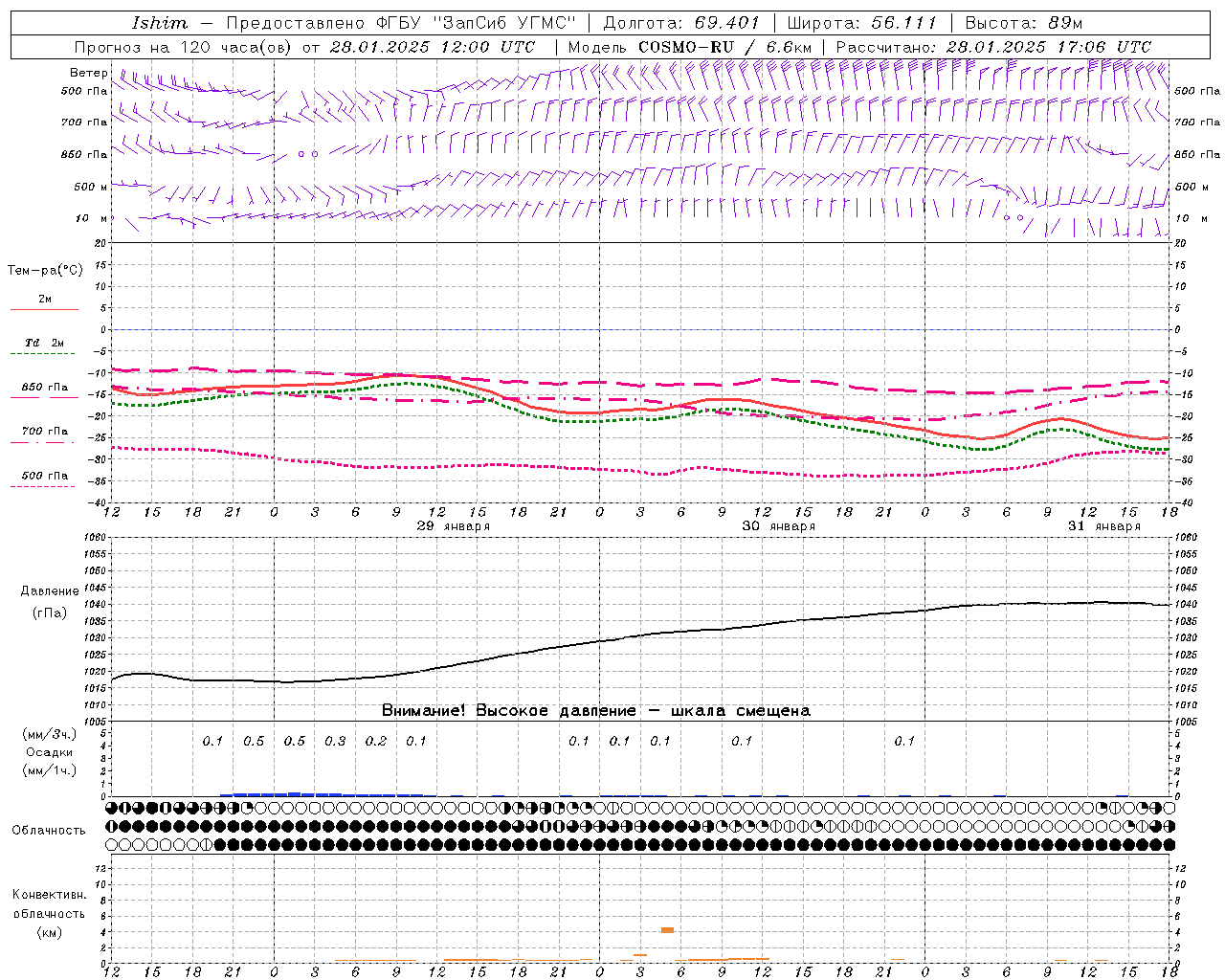Click the "31 января" date label
Image resolution: width=1225 pixels, height=980 pixels.
[1104, 526]
